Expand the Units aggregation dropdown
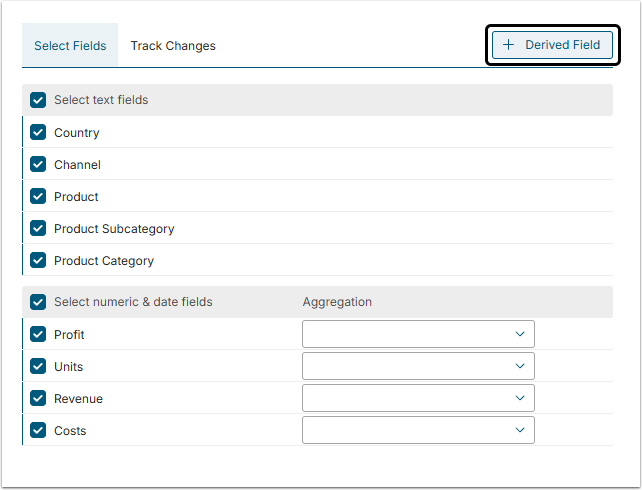642x490 pixels. pos(418,366)
